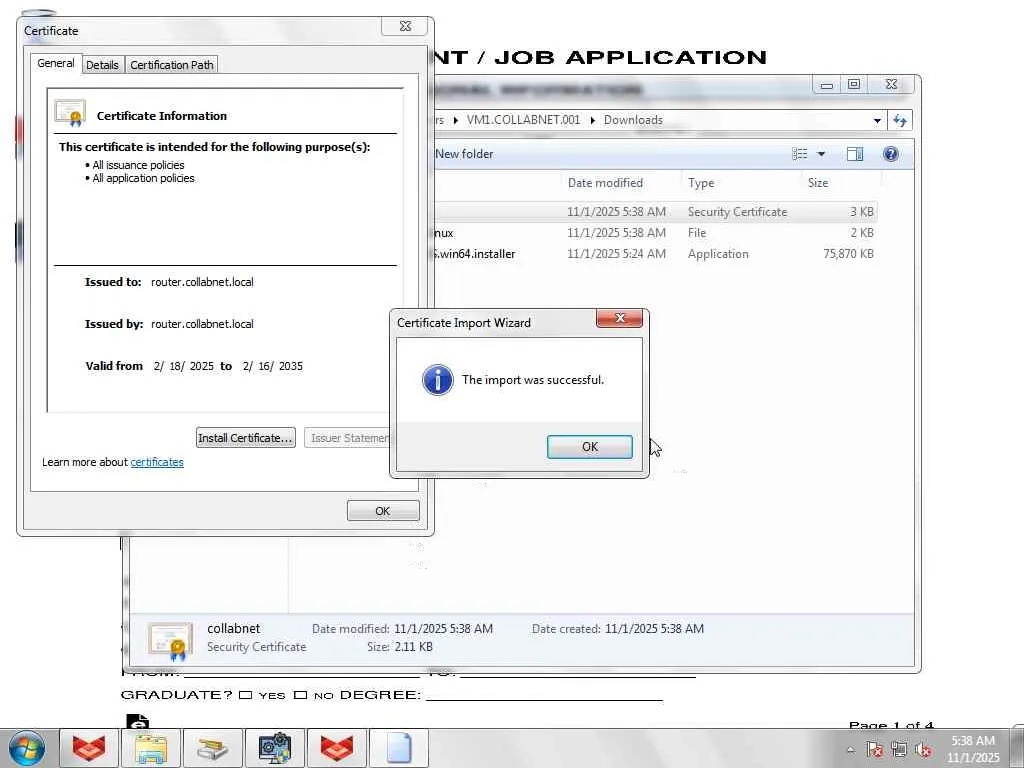The width and height of the screenshot is (1024, 768).
Task: Click Downloads in the address bar path
Action: tap(633, 120)
